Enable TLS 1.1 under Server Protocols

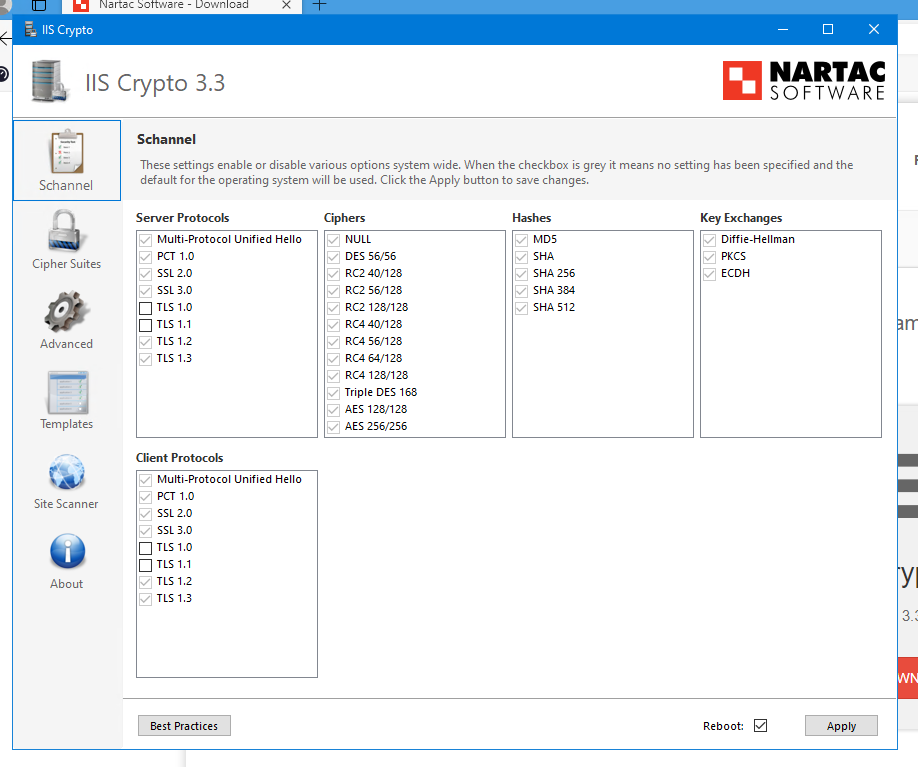click(146, 325)
